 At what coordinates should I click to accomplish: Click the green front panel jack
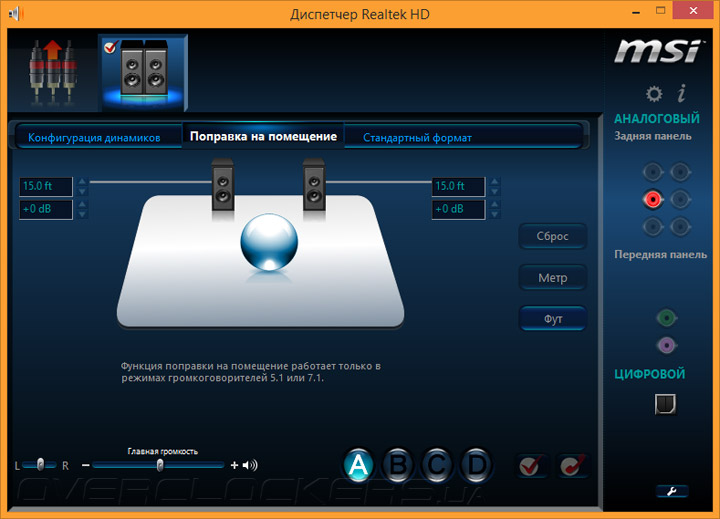click(666, 318)
